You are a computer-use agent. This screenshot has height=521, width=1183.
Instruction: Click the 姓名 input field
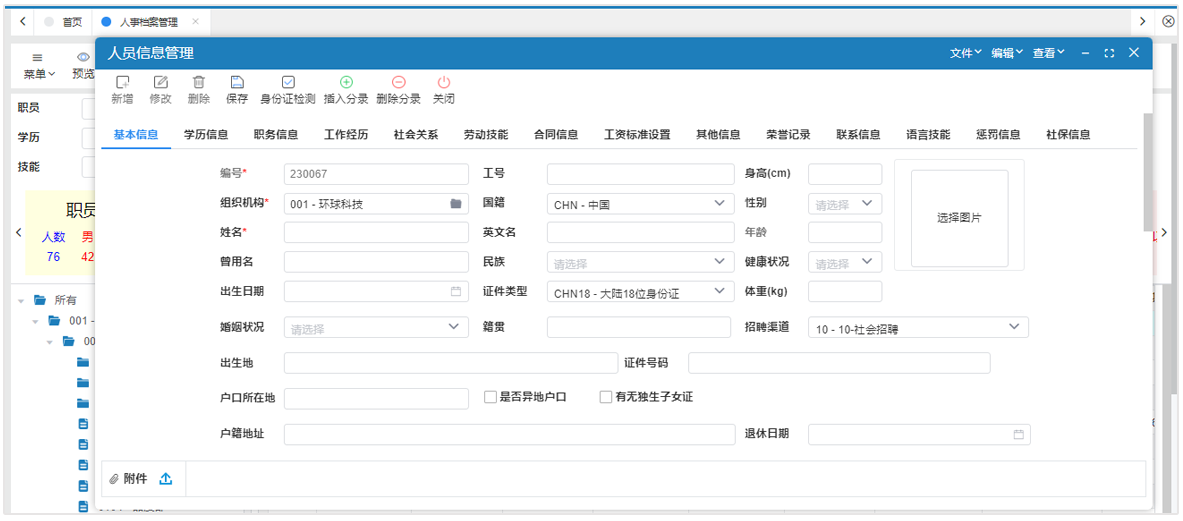[376, 233]
